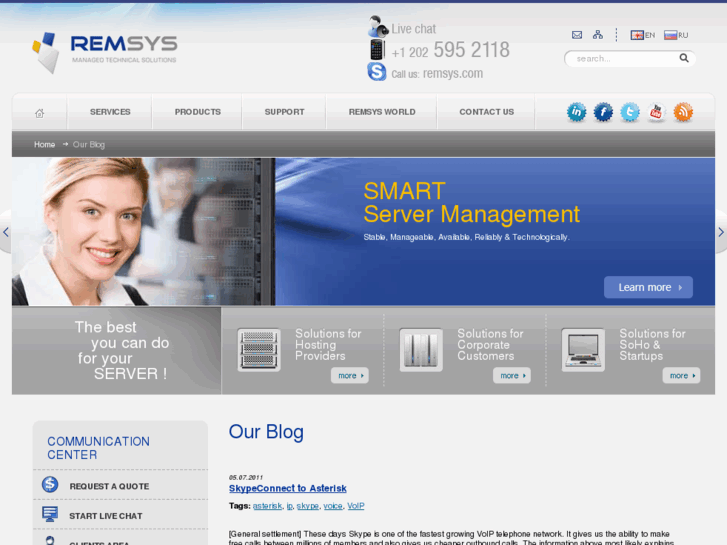Click the post date 05.07.2011
Image resolution: width=727 pixels, height=545 pixels.
(246, 477)
